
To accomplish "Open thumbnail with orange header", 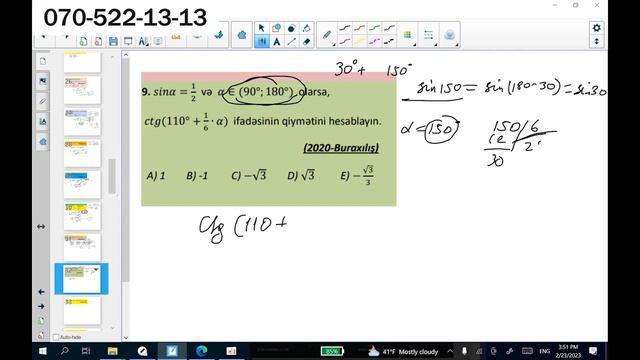I will coord(82,153).
